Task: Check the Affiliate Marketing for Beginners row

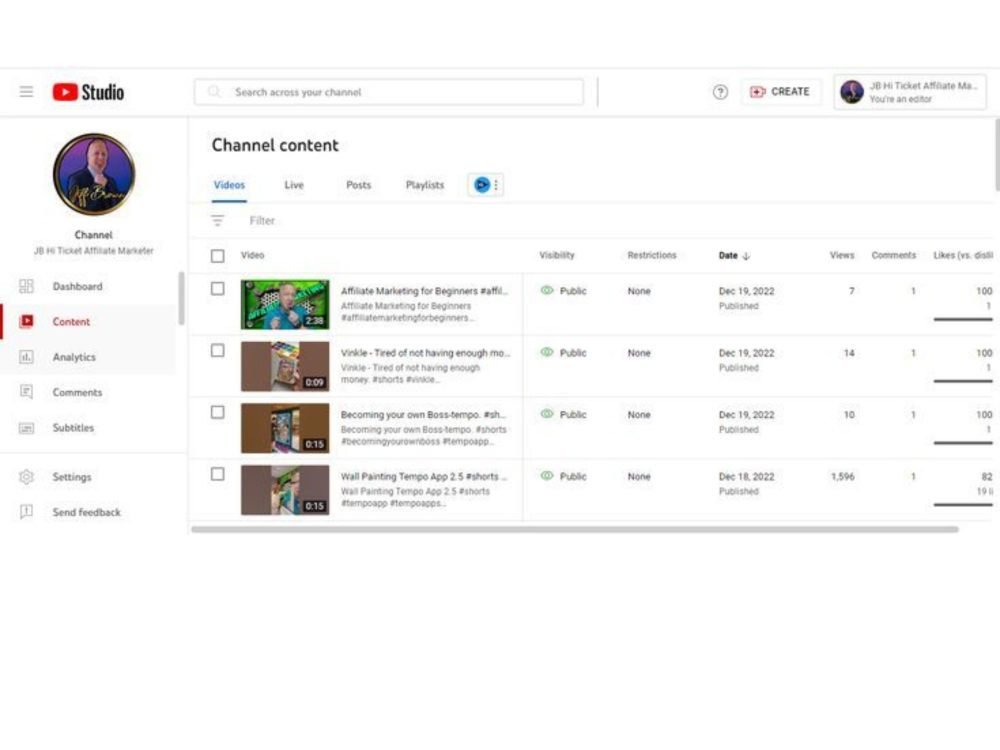Action: tap(217, 289)
